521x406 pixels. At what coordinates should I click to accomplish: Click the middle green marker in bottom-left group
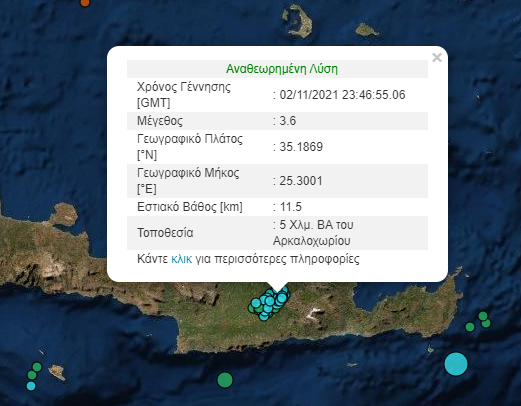pos(32,375)
